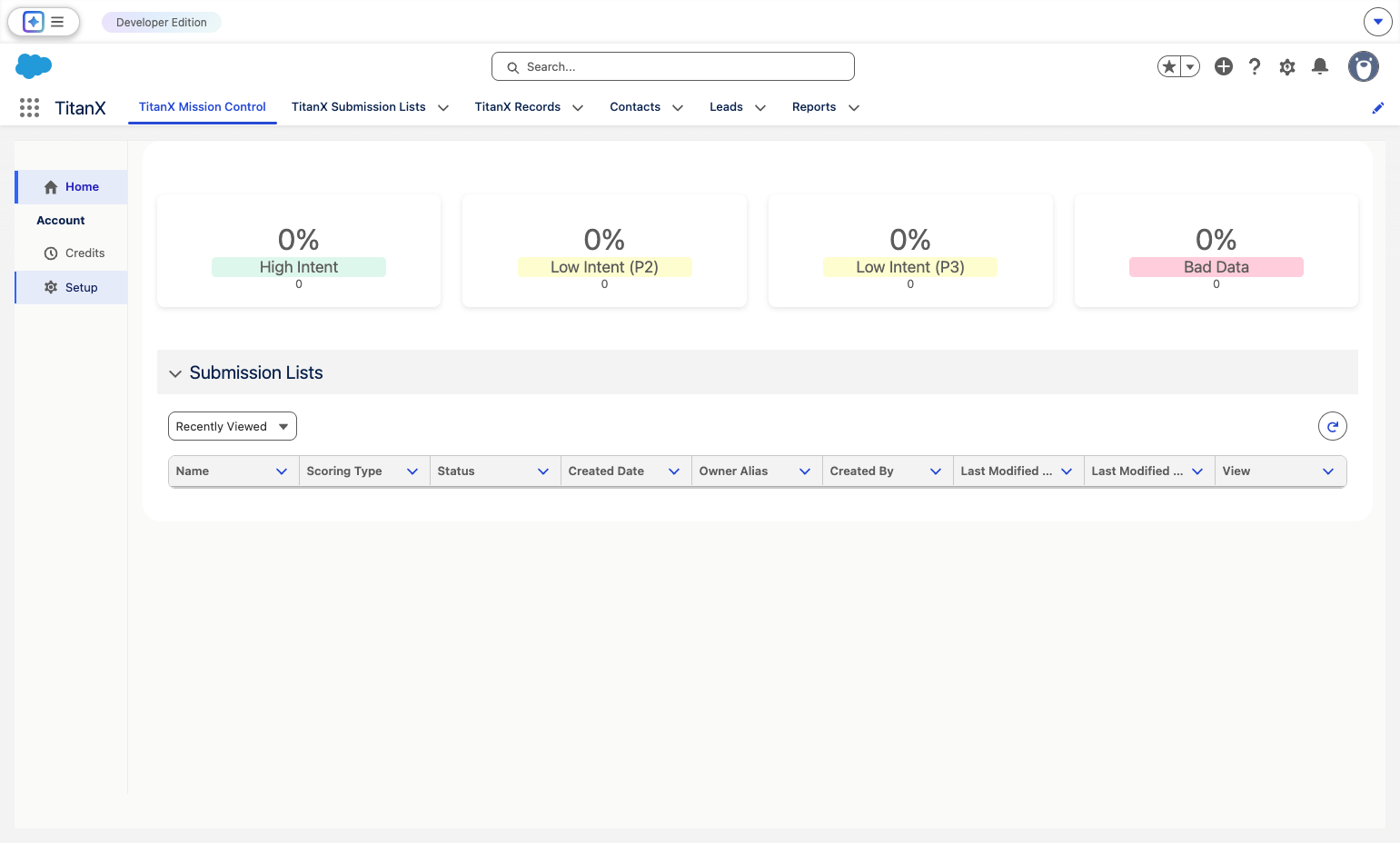View notifications bell icon

[x=1320, y=66]
